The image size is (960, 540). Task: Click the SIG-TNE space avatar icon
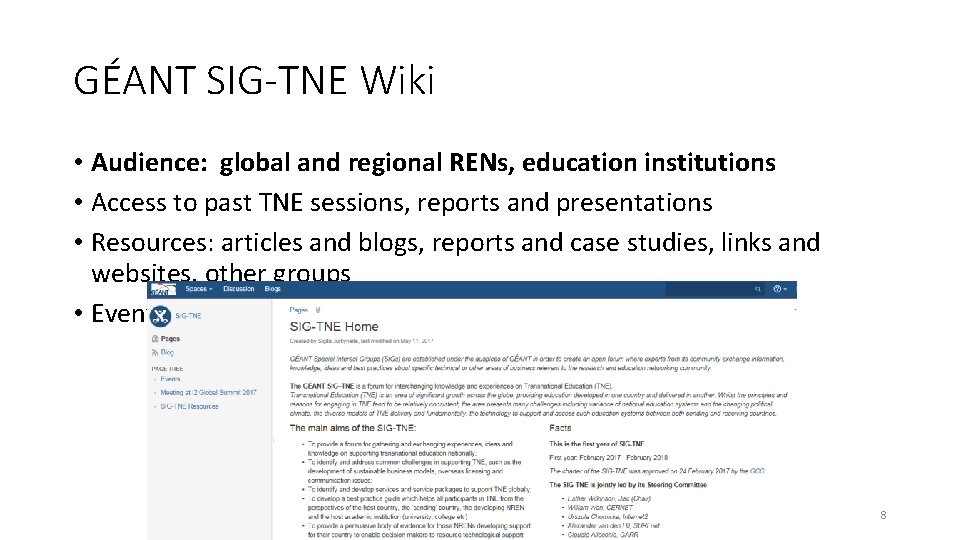[160, 316]
